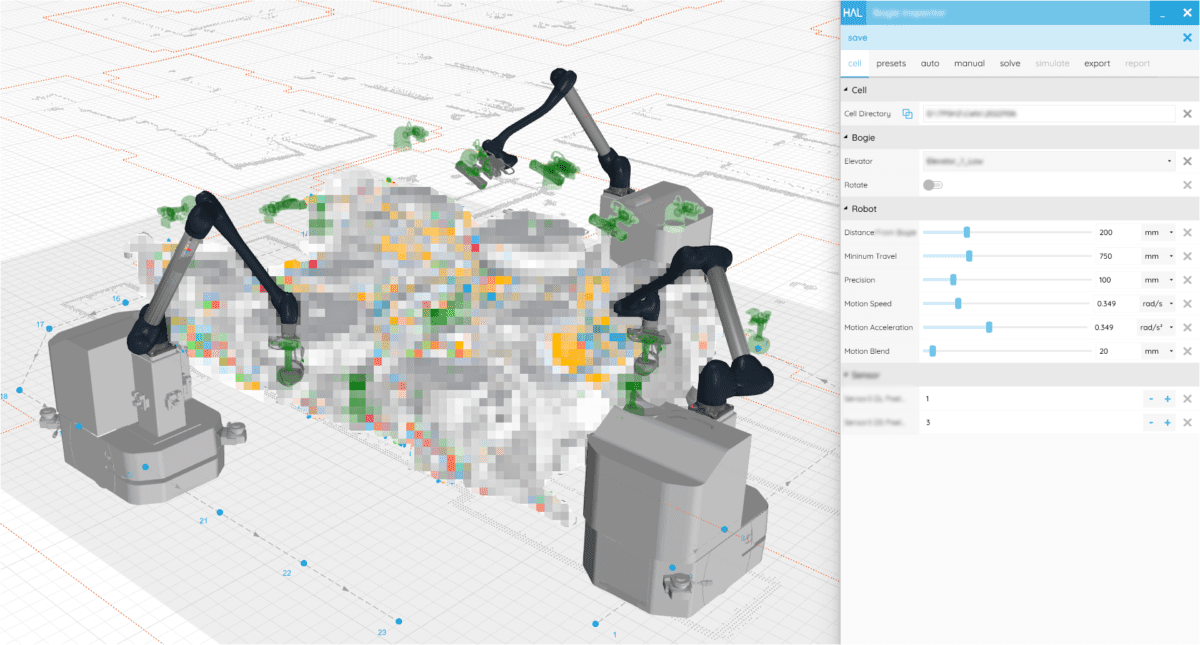
Task: Click the HAL logo icon
Action: point(852,13)
